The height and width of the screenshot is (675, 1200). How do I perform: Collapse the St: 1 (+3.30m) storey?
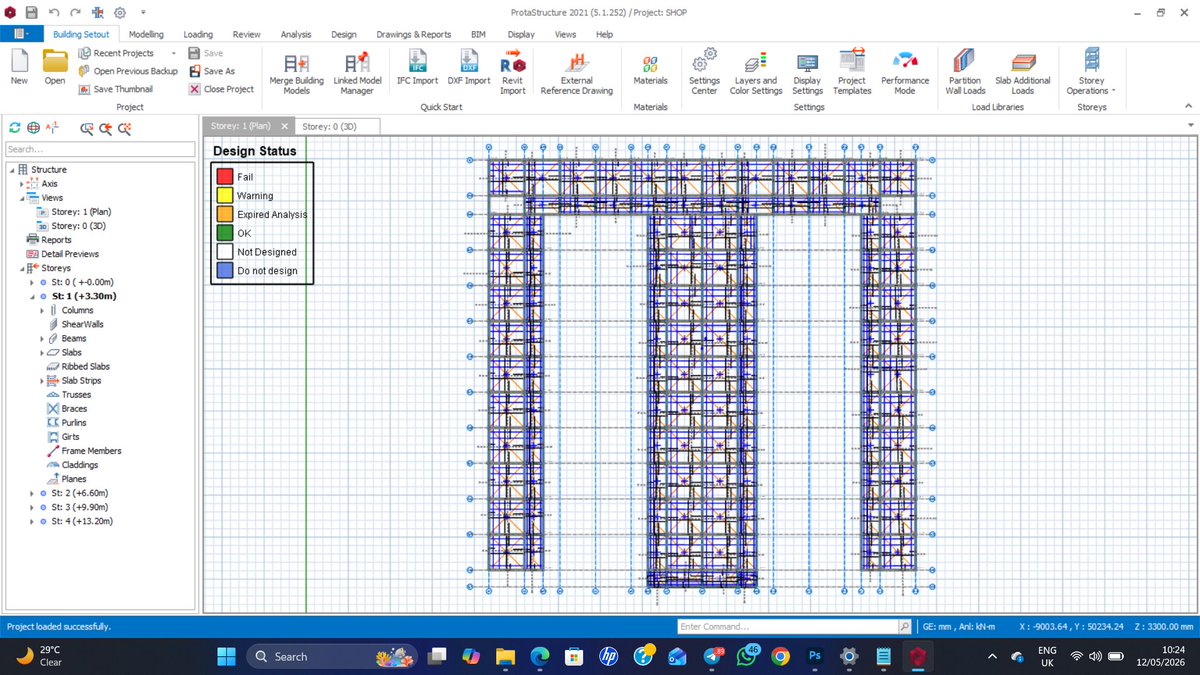pyautogui.click(x=33, y=296)
